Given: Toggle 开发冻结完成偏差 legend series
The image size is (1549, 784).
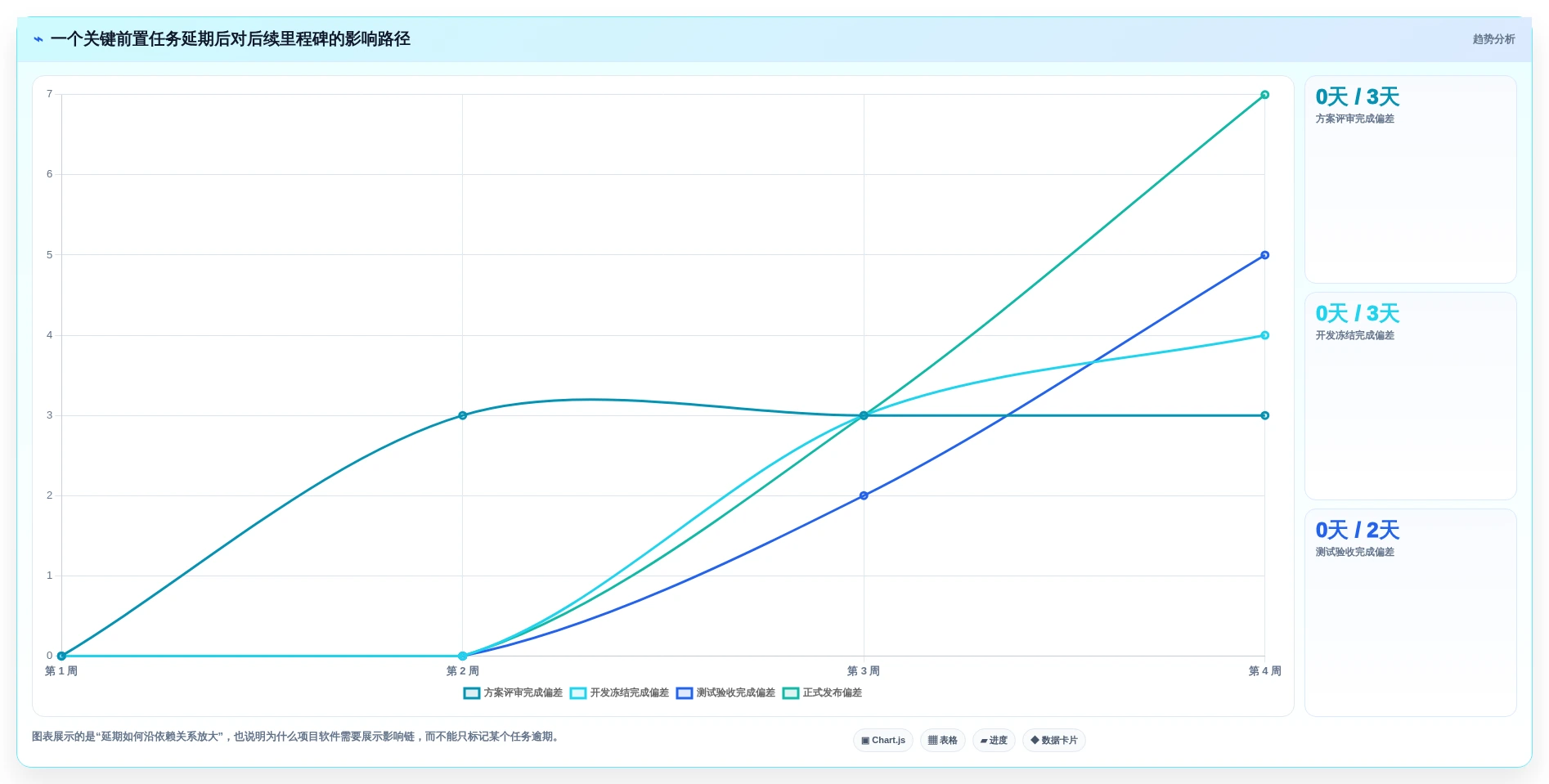Looking at the screenshot, I should 619,693.
